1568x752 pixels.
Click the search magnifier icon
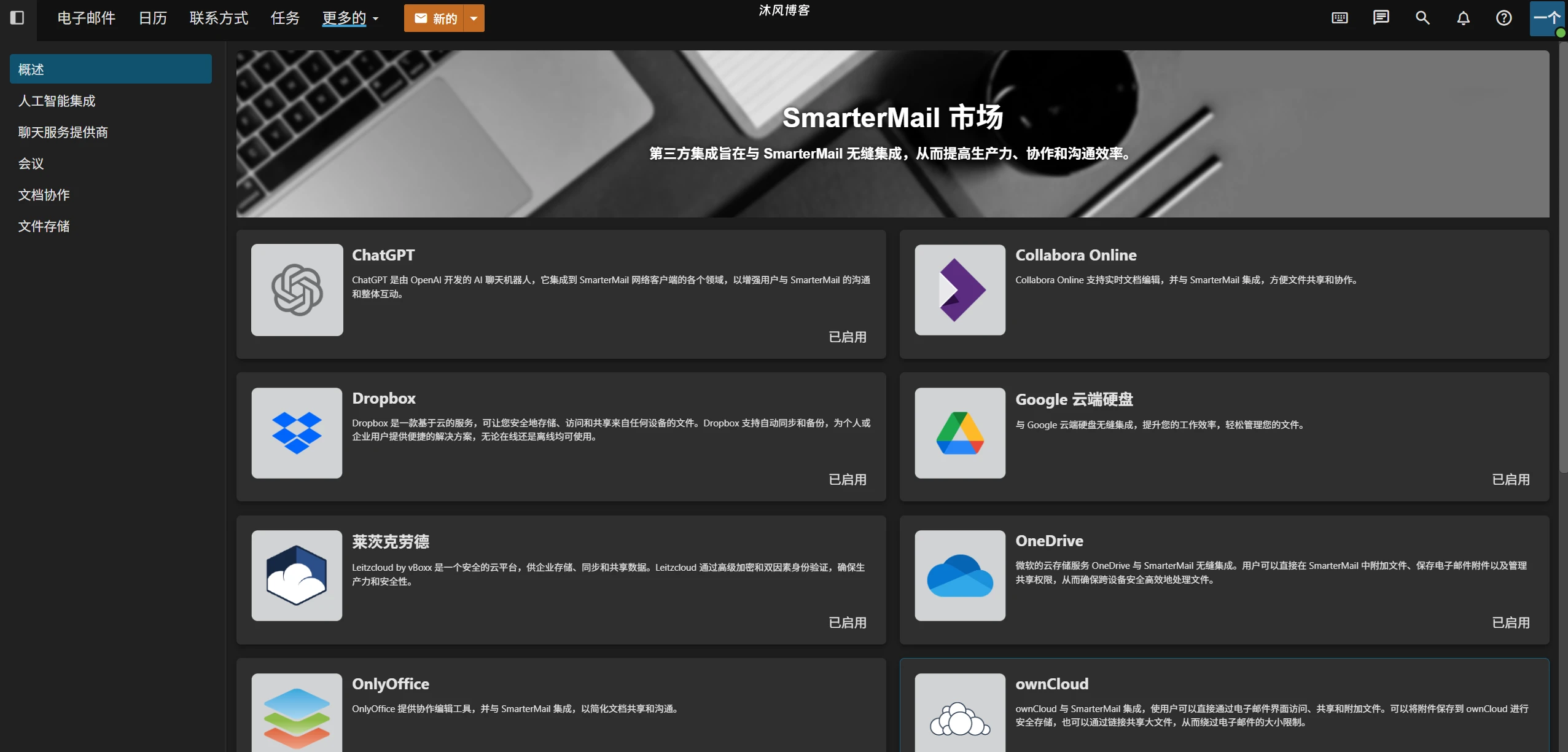click(1422, 18)
